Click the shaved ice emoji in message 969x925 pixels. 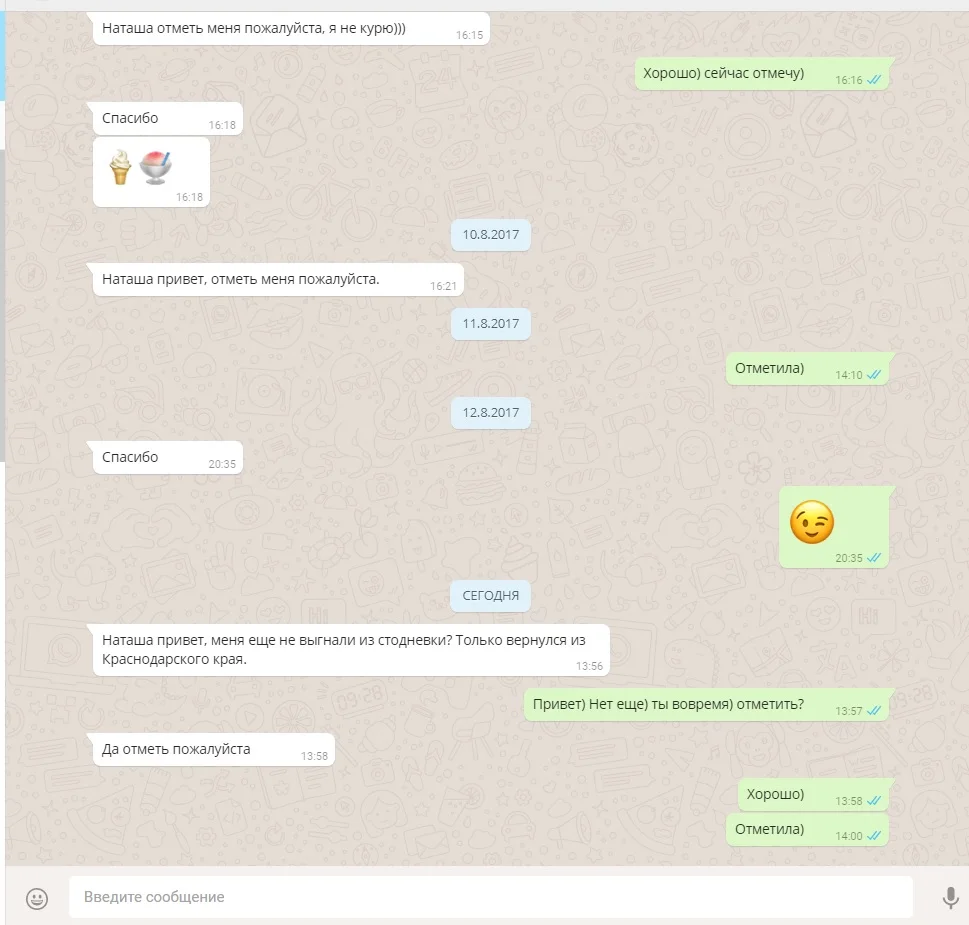click(x=156, y=167)
